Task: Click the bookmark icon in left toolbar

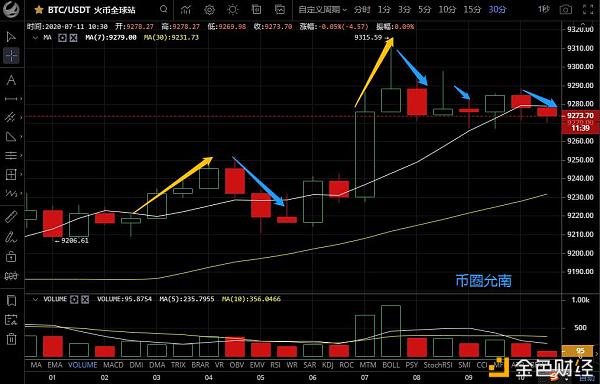Action: [11, 301]
